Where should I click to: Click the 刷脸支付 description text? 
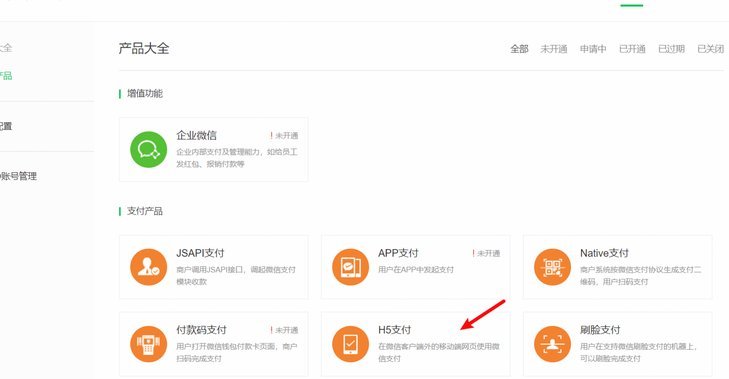639,352
